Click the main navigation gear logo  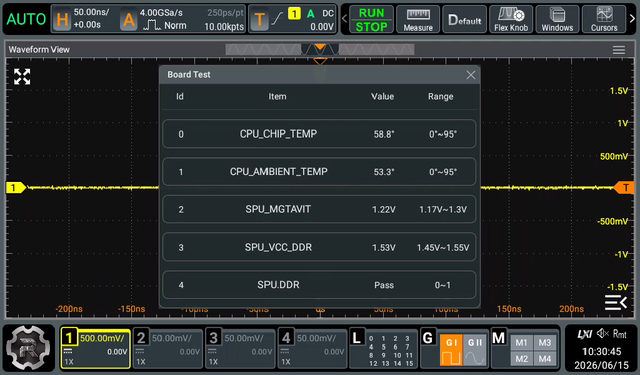coord(28,348)
